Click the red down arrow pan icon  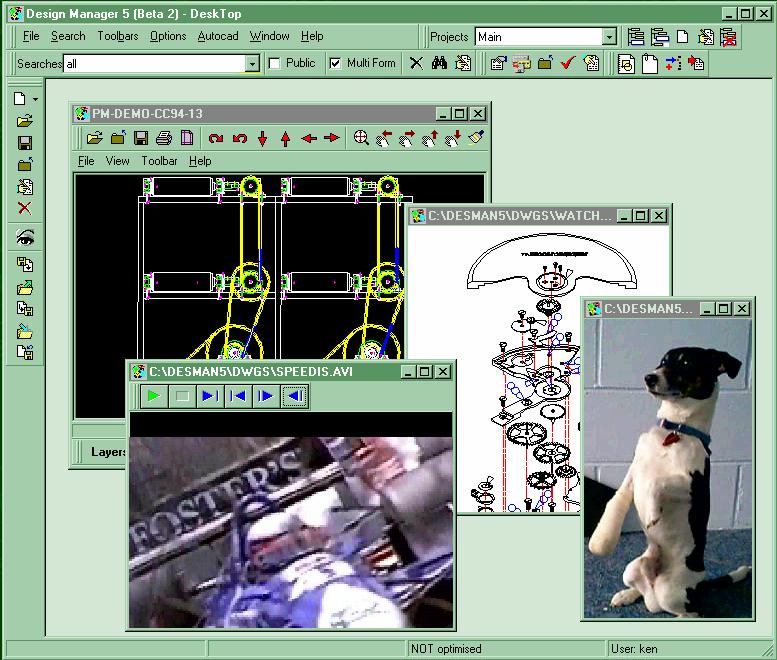[x=263, y=138]
